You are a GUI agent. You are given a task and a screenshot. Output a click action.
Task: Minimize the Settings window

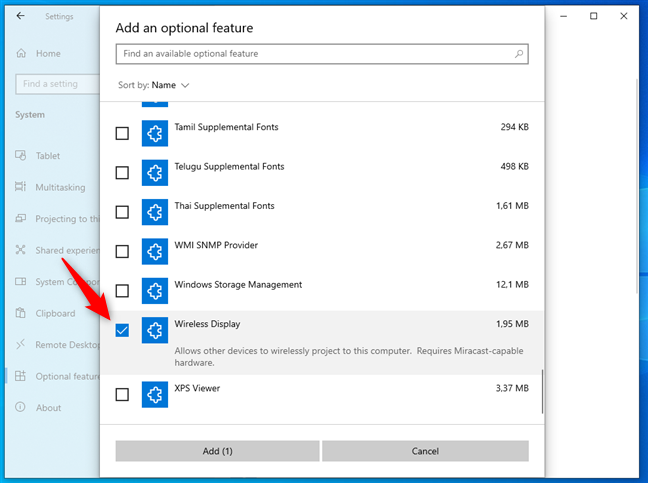point(563,16)
